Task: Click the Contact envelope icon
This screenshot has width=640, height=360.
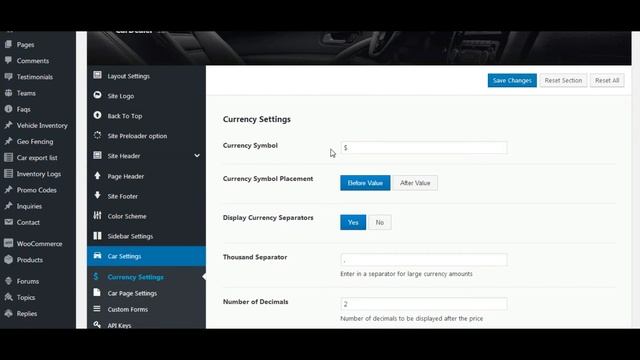Action: [8, 222]
